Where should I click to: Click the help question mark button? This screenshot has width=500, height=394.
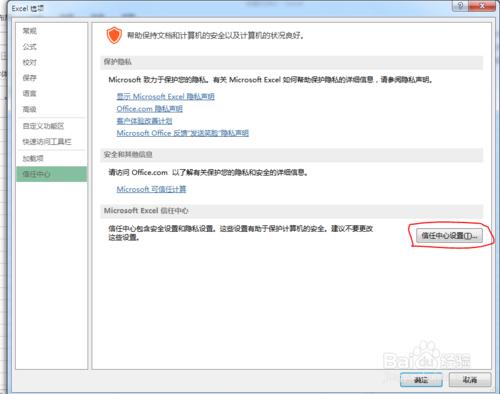pyautogui.click(x=460, y=6)
